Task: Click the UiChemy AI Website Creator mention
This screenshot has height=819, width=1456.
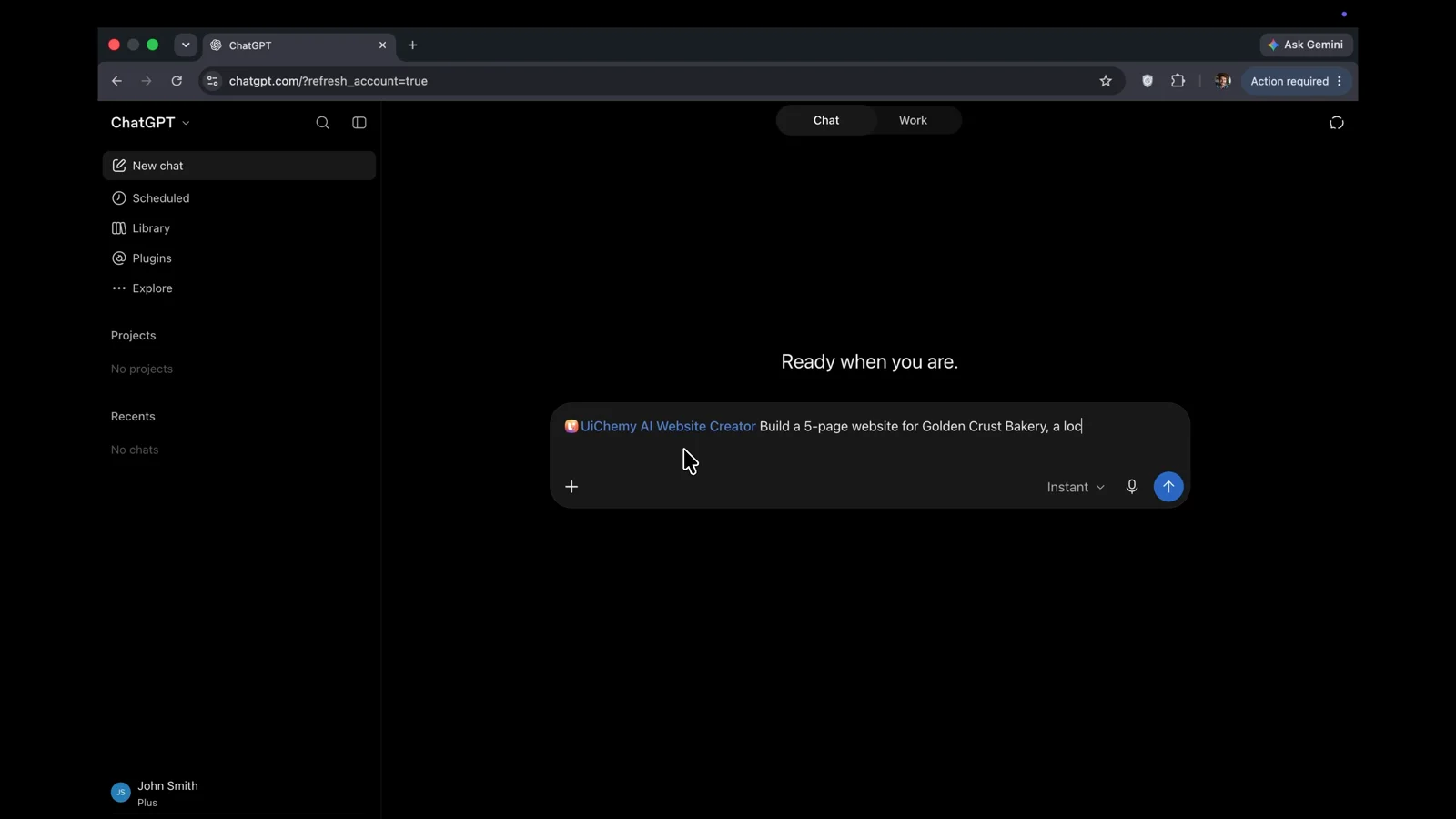Action: click(660, 427)
